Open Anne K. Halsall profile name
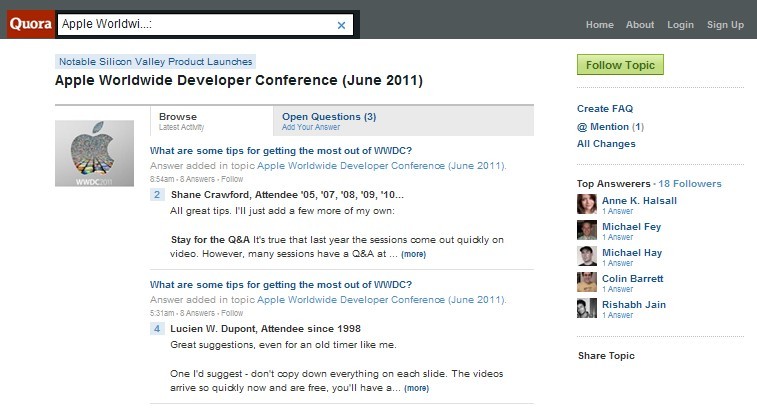Image resolution: width=757 pixels, height=409 pixels. tap(639, 200)
